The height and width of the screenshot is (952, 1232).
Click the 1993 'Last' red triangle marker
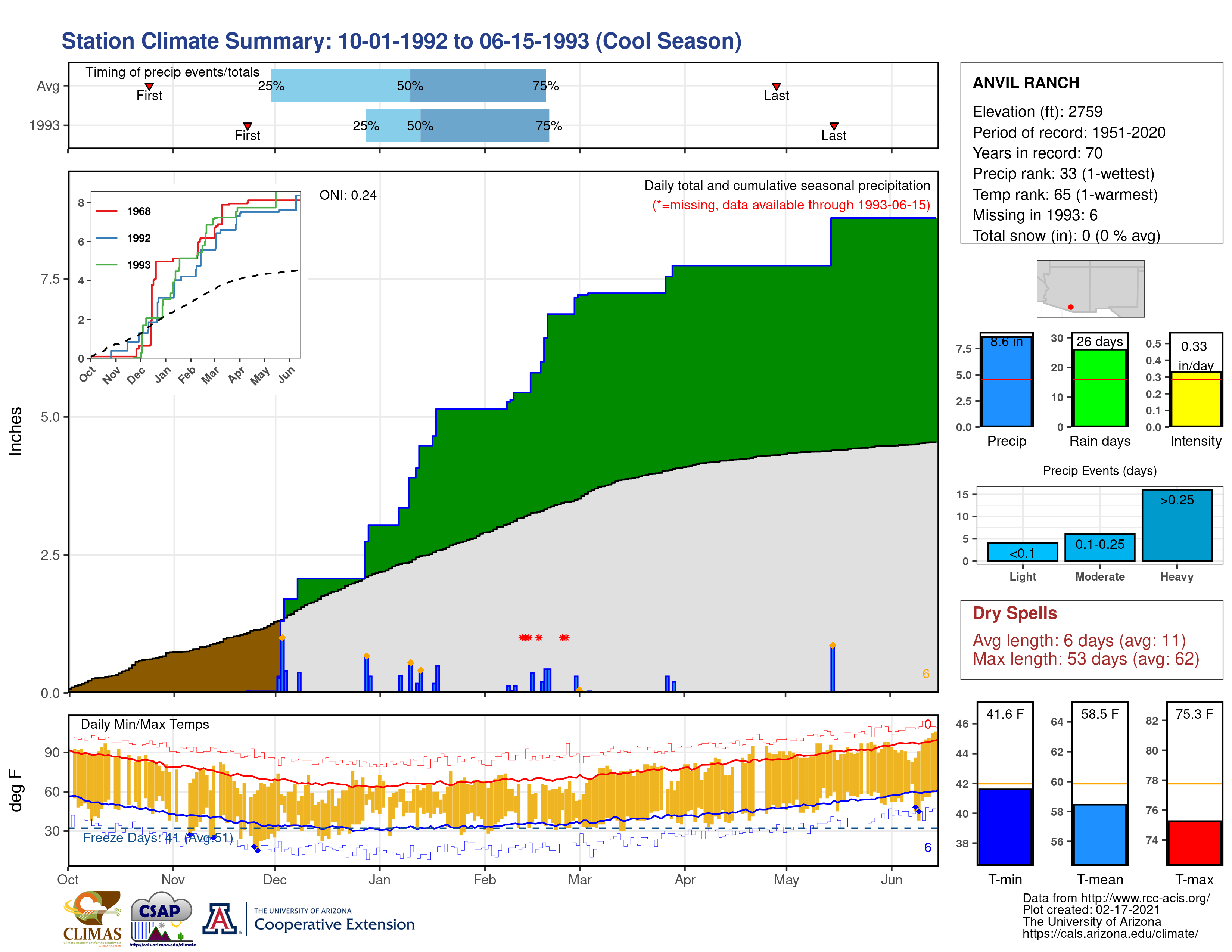coord(834,126)
